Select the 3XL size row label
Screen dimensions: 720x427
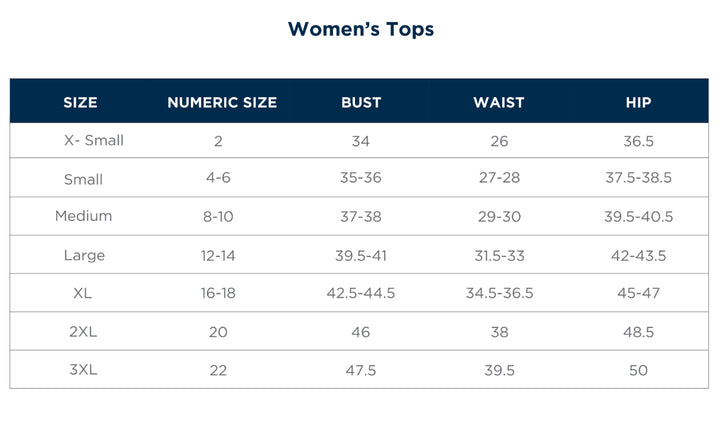pos(84,370)
